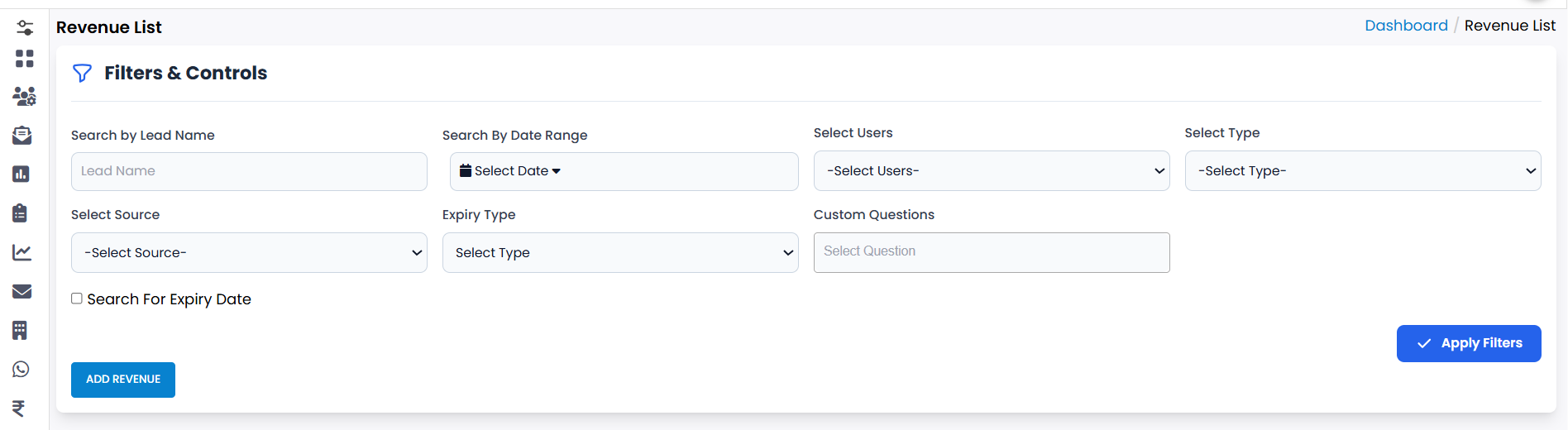Screen dimensions: 1568x430
Task: Open the WhatsApp icon in sidebar
Action: pos(22,370)
